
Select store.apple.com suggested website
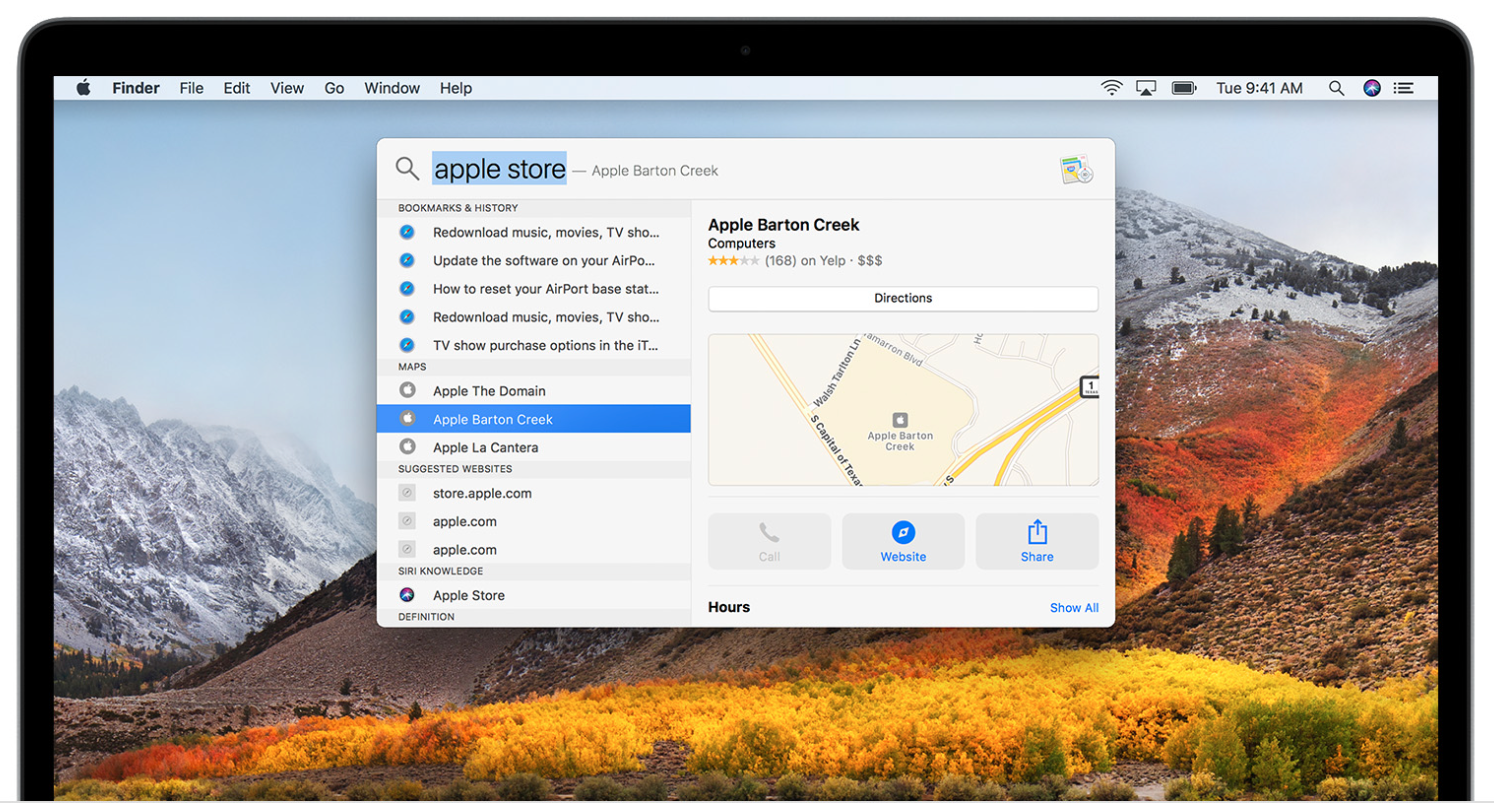[482, 493]
